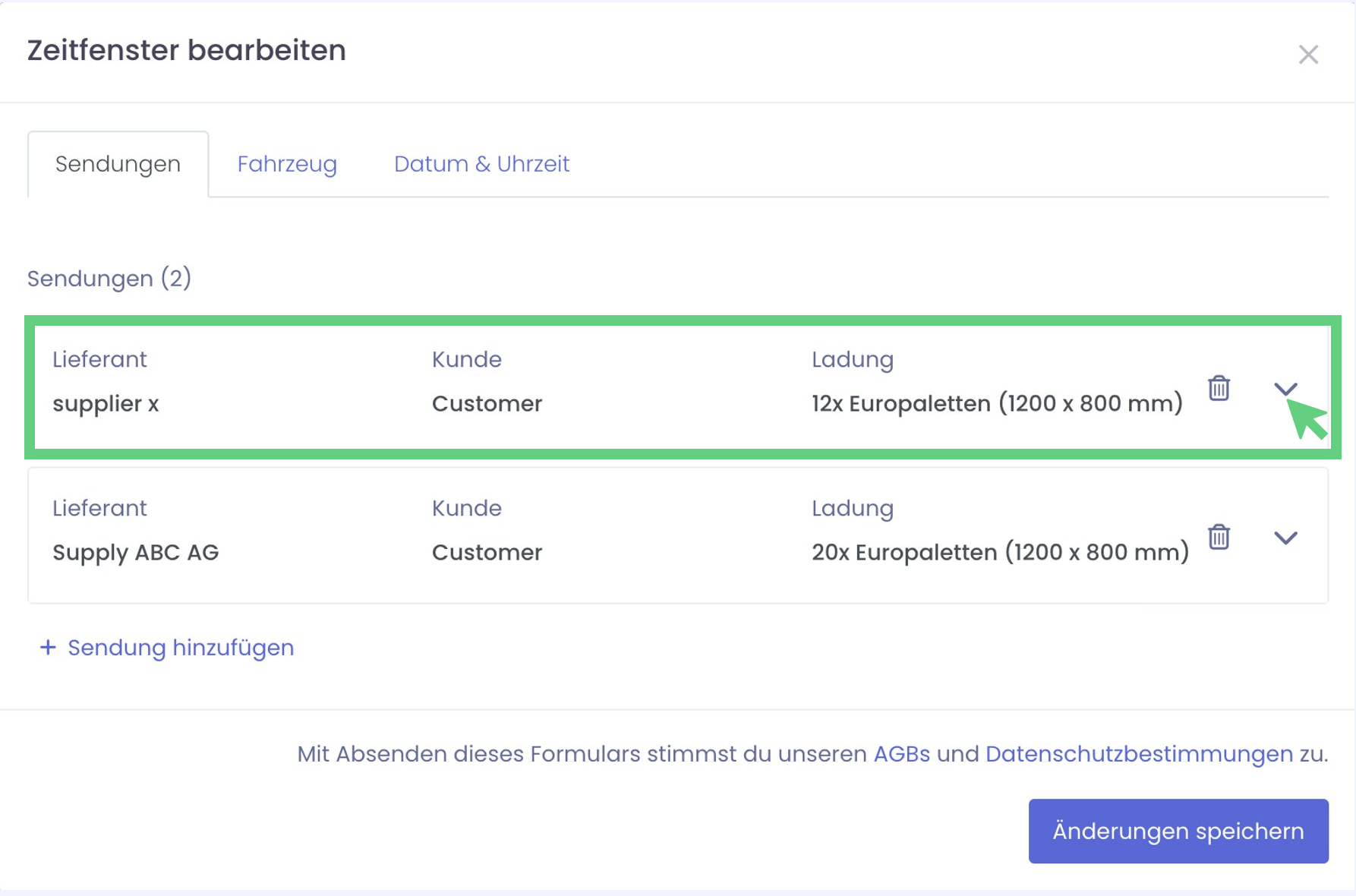Select the 20x Europaletten Ladung text

point(1000,552)
